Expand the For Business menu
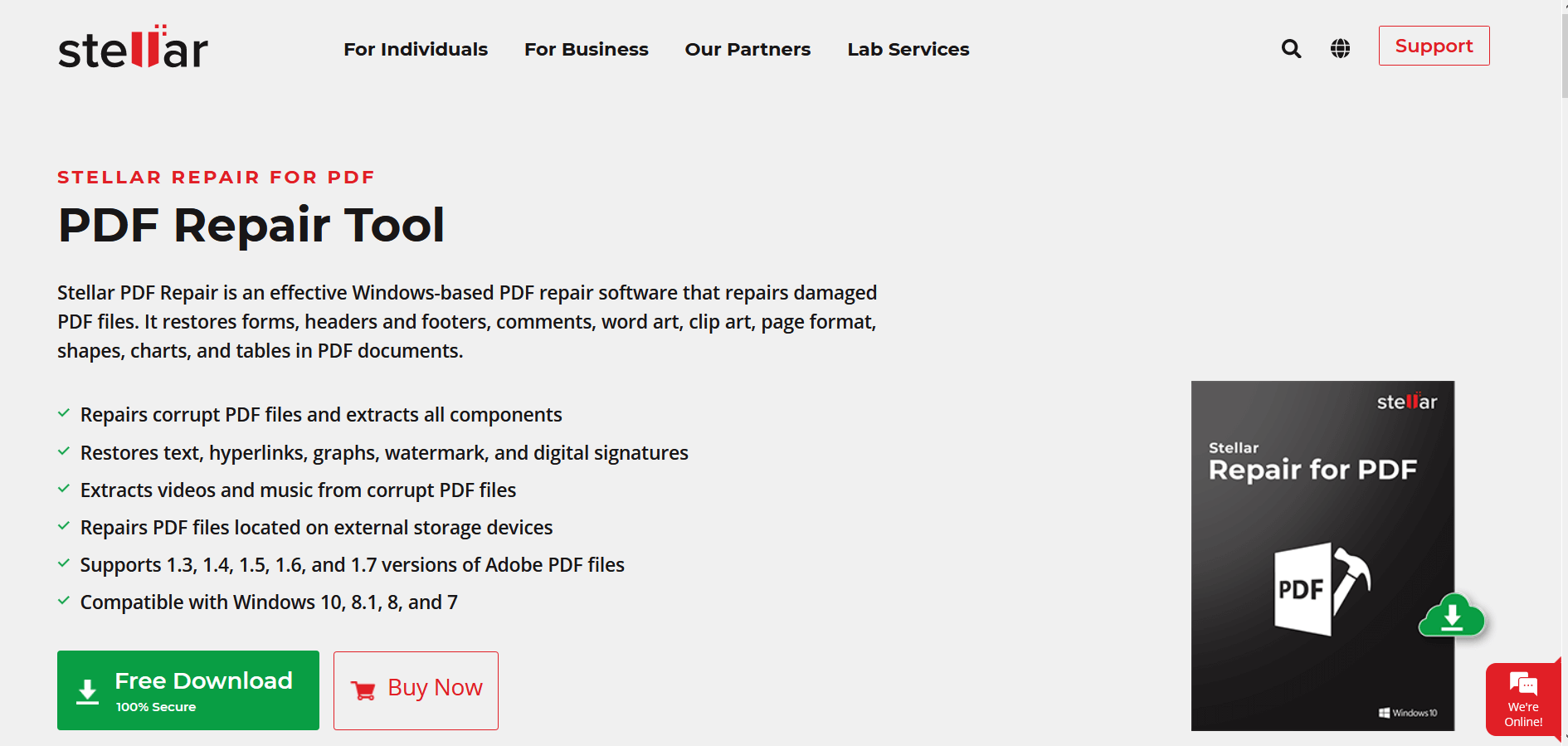 tap(587, 49)
